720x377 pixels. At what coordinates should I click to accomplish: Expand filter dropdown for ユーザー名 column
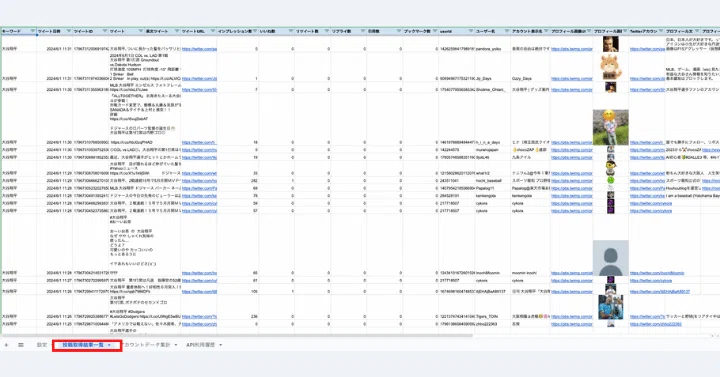coord(506,31)
